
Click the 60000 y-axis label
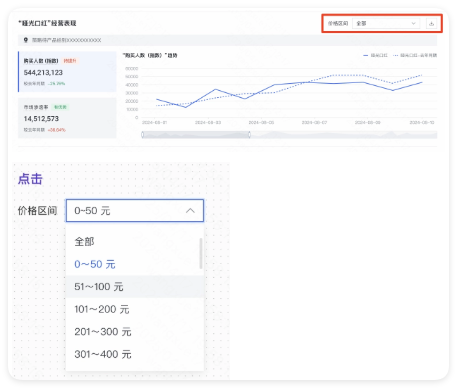pyautogui.click(x=131, y=69)
